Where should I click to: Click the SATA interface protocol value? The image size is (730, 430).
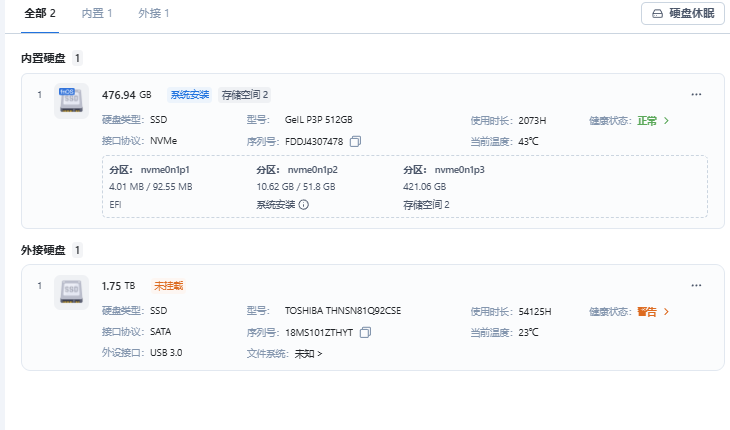coord(161,332)
